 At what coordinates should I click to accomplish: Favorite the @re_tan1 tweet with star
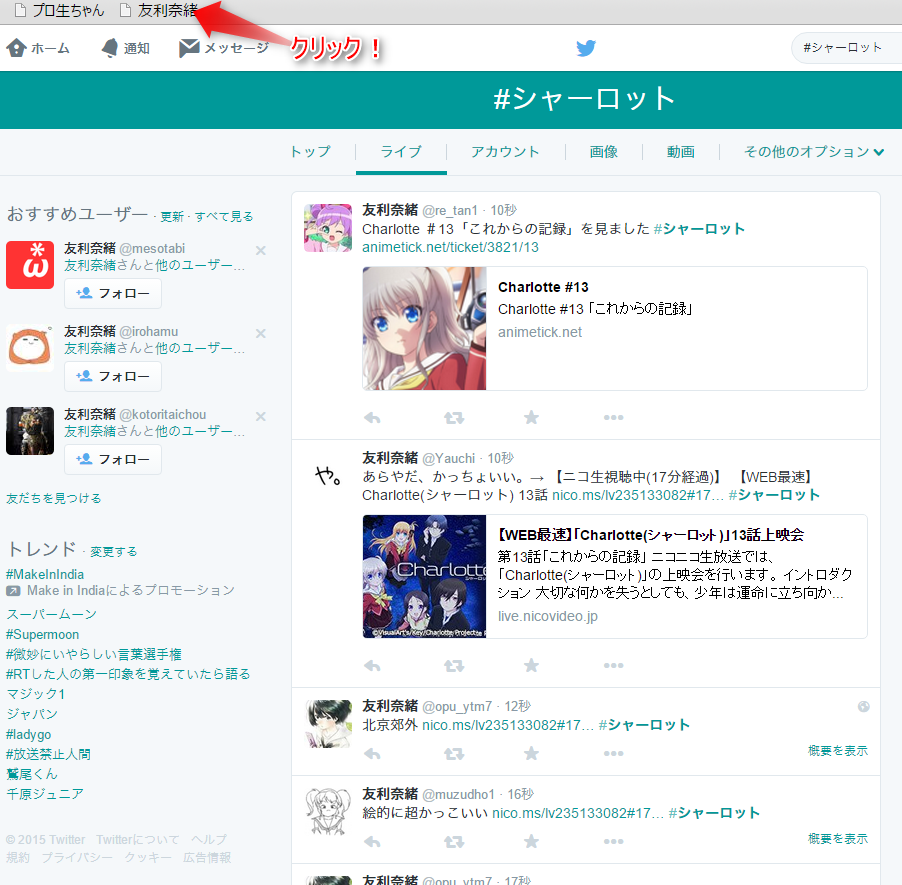[532, 417]
